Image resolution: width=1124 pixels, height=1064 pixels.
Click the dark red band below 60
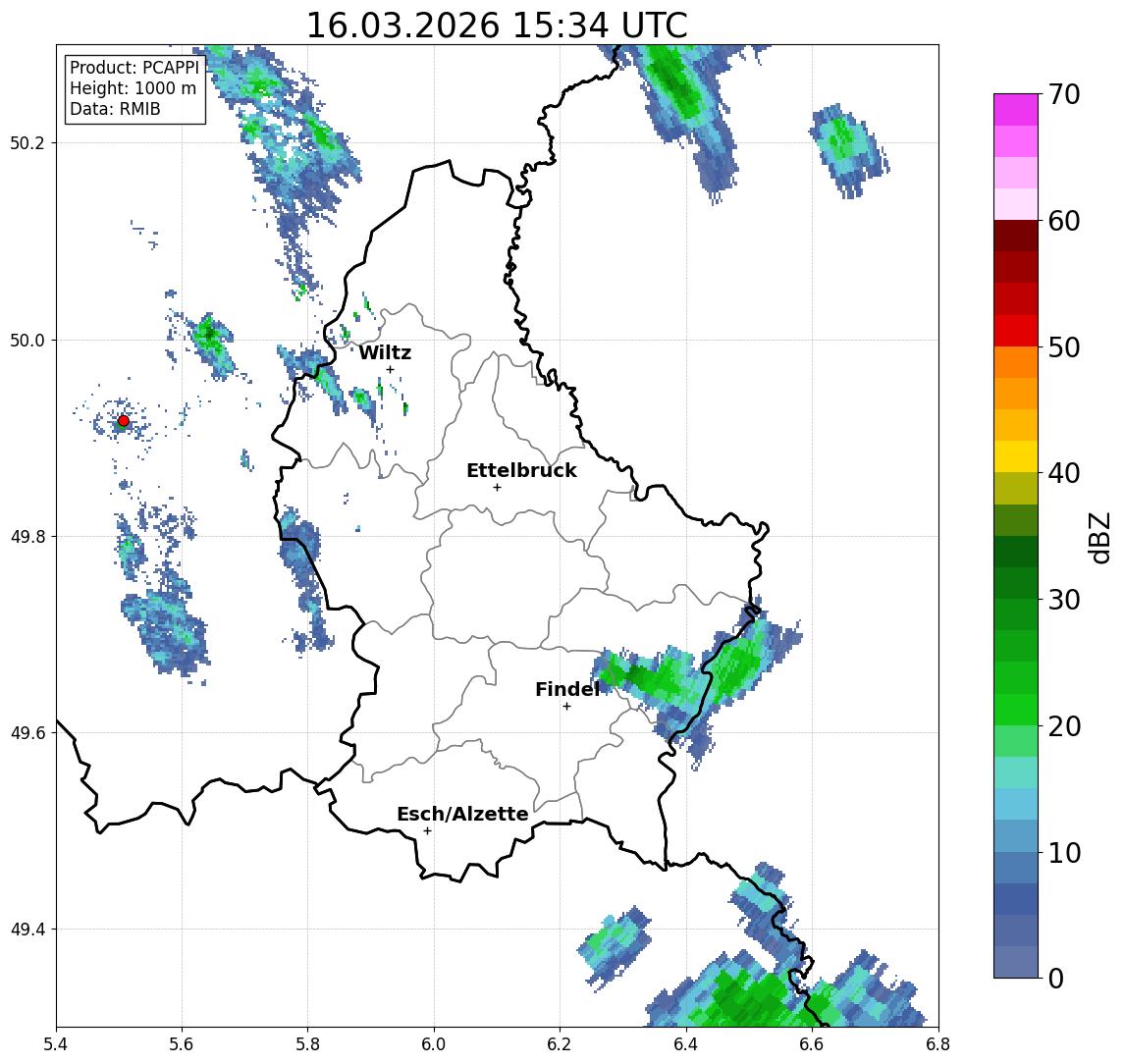[1016, 236]
